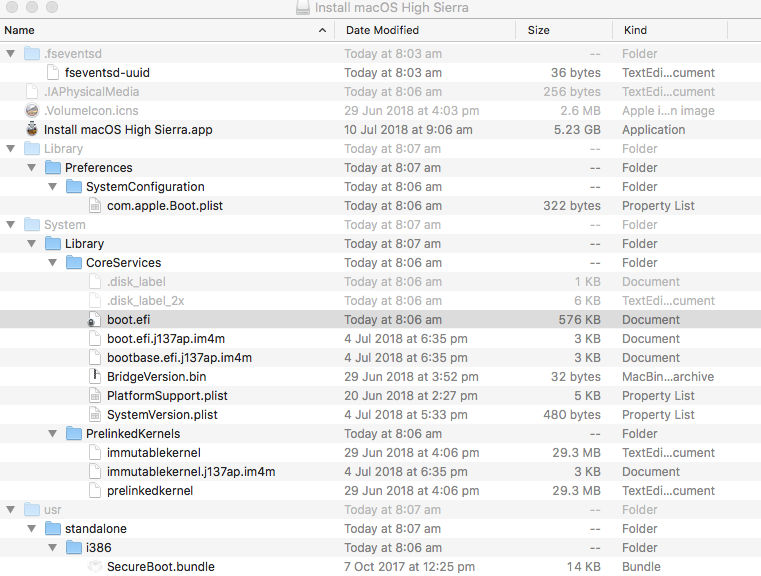Select the com.apple.Boot.plist file icon

pyautogui.click(x=95, y=206)
